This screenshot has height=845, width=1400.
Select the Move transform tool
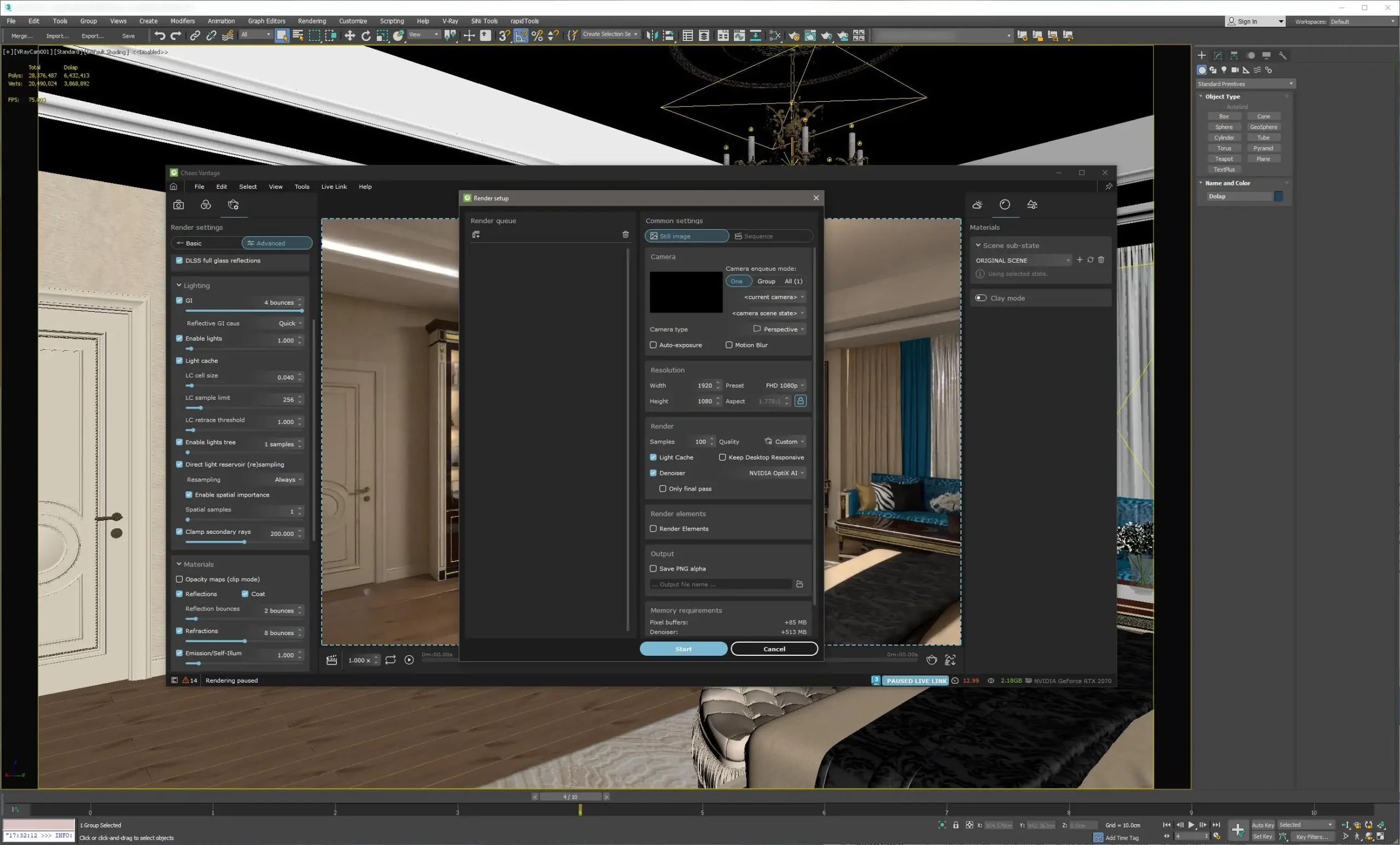[x=349, y=35]
